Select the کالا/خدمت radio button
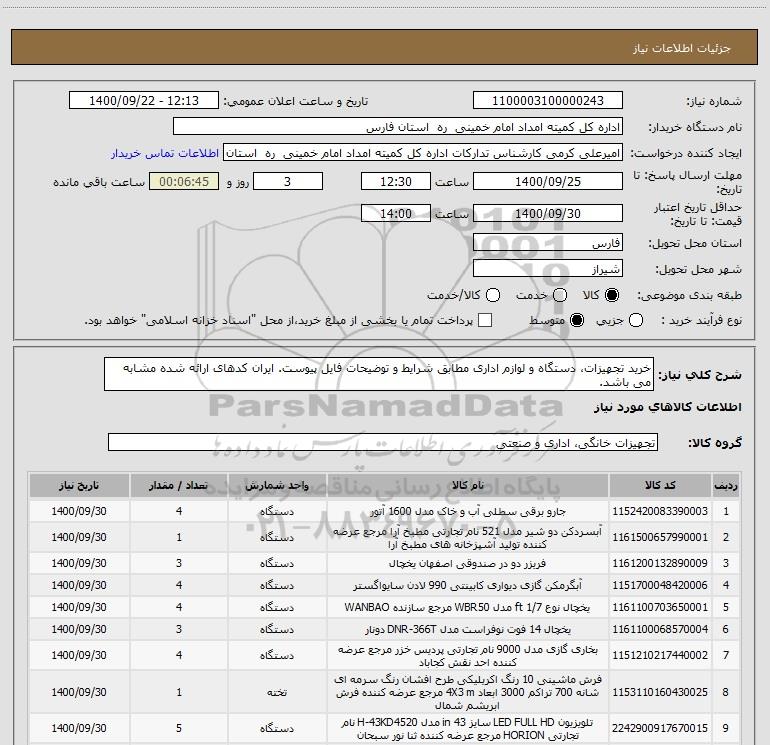The width and height of the screenshot is (770, 745). click(493, 295)
